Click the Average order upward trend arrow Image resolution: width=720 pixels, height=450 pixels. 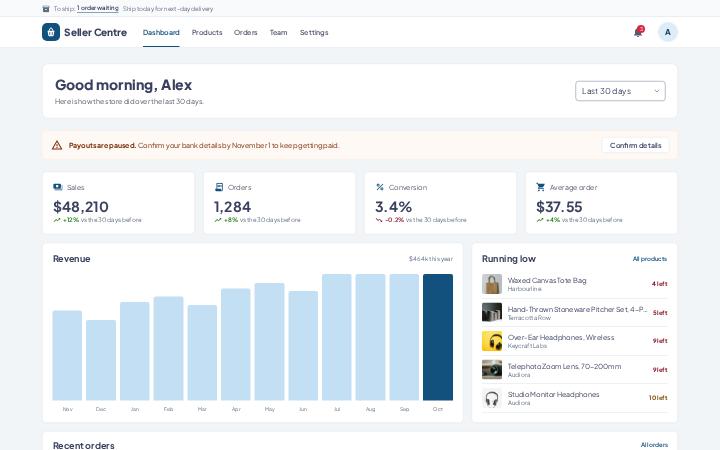click(x=540, y=220)
